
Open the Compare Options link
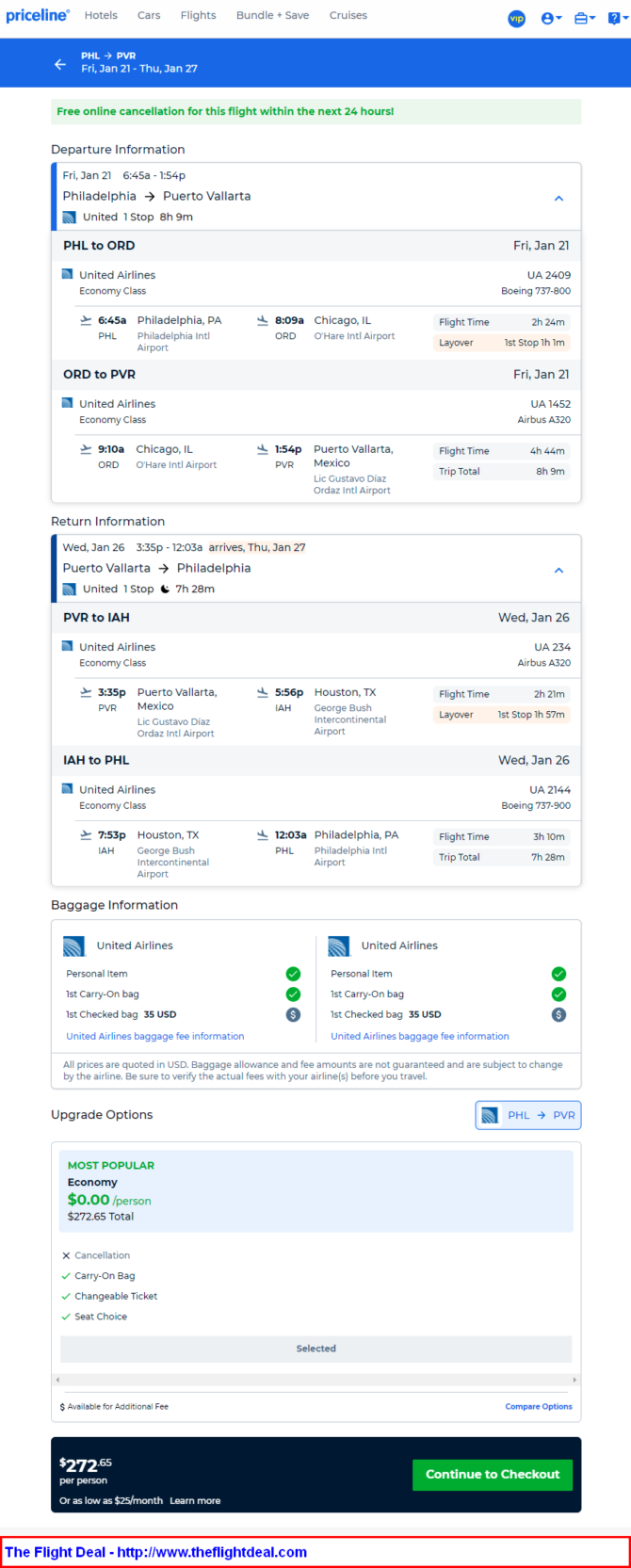click(539, 1407)
